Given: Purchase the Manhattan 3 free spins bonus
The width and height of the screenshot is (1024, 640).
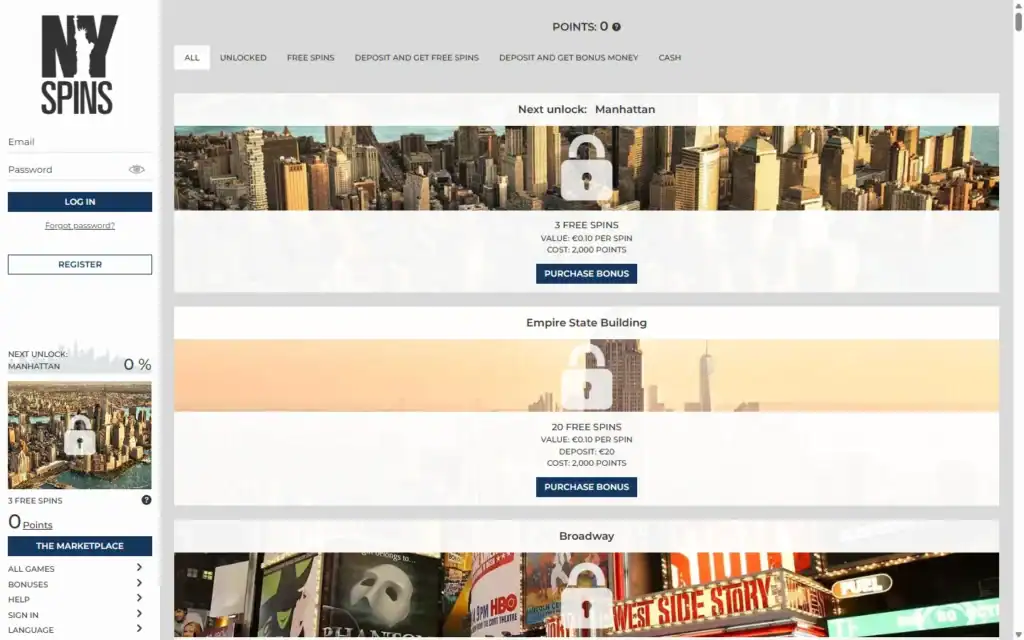Looking at the screenshot, I should (586, 274).
